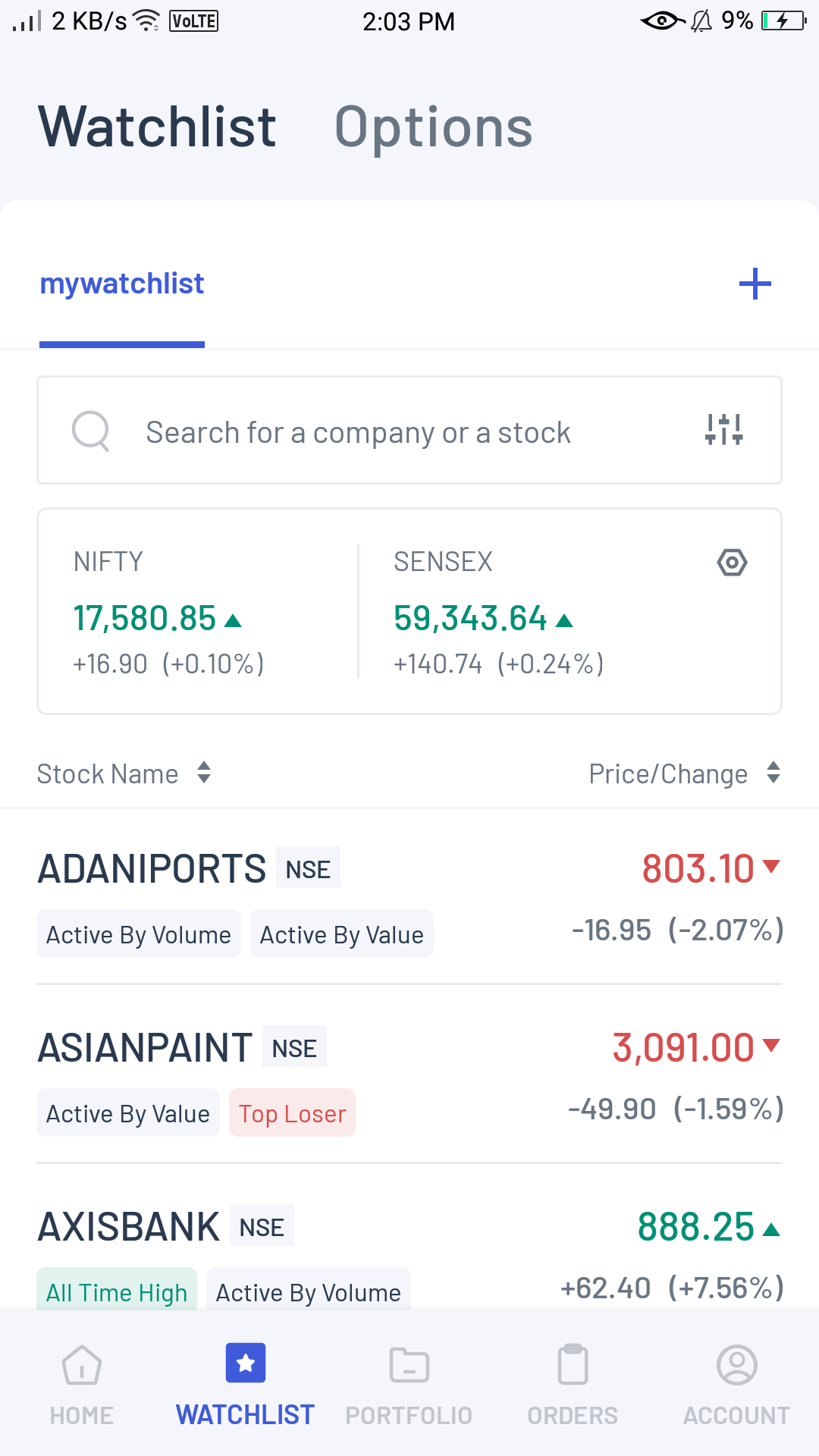Switch to the Options tab
The image size is (819, 1456).
434,127
